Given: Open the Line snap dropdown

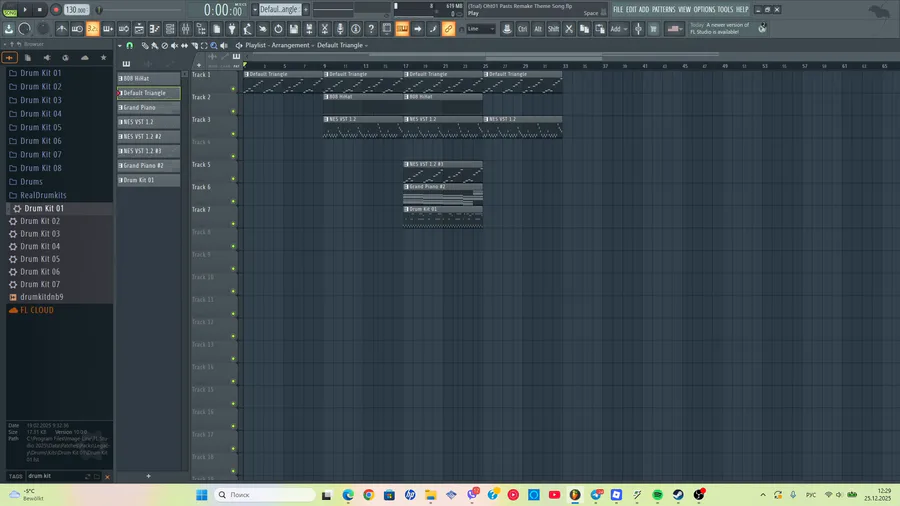Looking at the screenshot, I should [x=480, y=29].
